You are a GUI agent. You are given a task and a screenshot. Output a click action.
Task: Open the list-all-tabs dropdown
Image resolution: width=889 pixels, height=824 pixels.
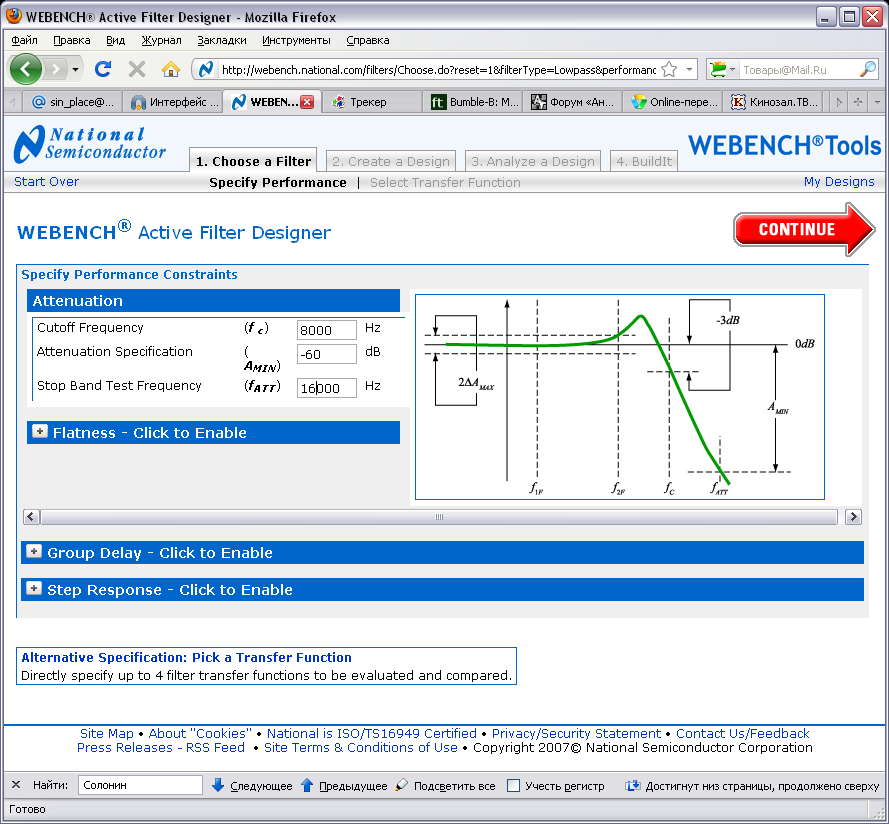[877, 102]
